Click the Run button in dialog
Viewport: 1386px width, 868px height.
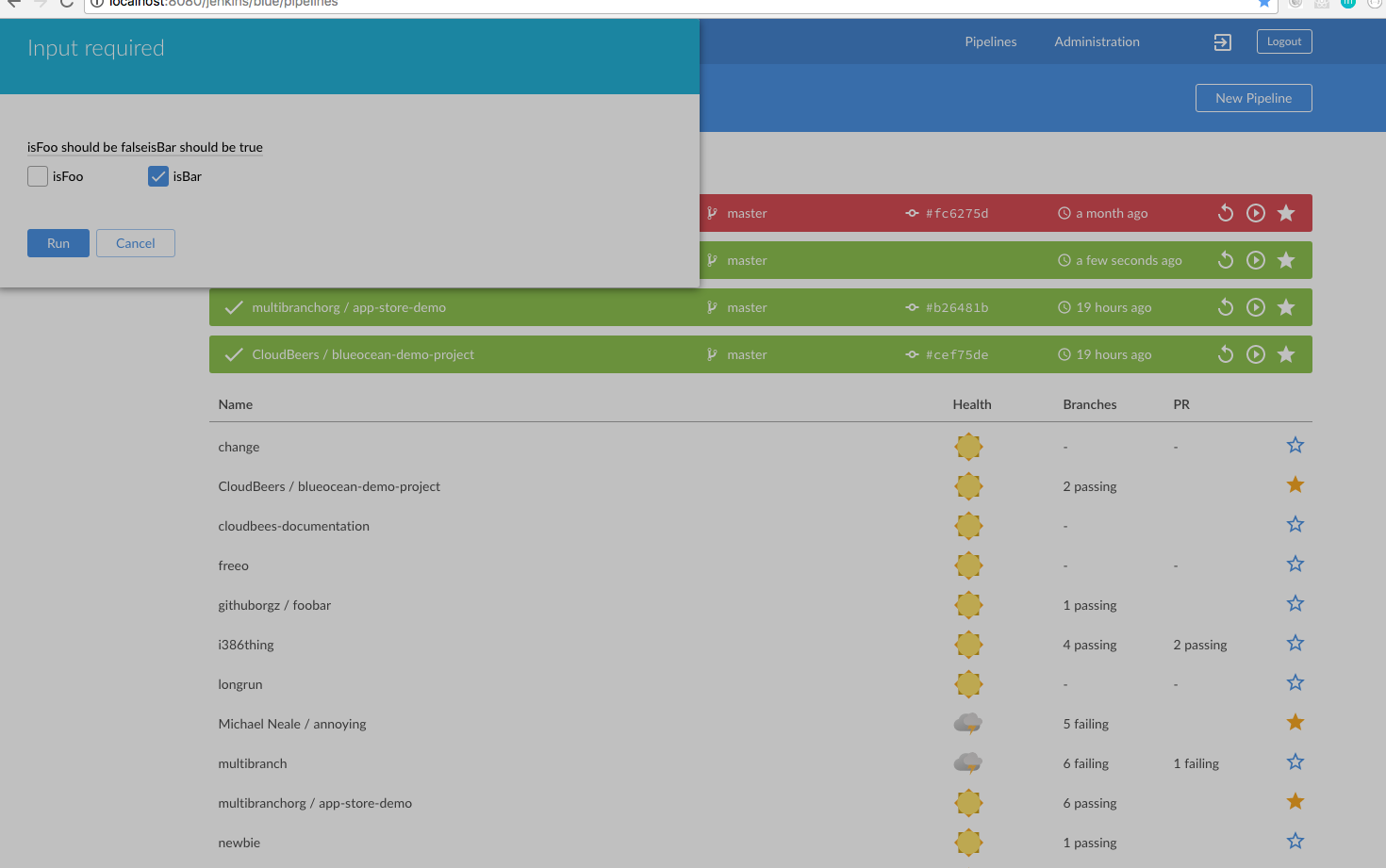pos(58,243)
